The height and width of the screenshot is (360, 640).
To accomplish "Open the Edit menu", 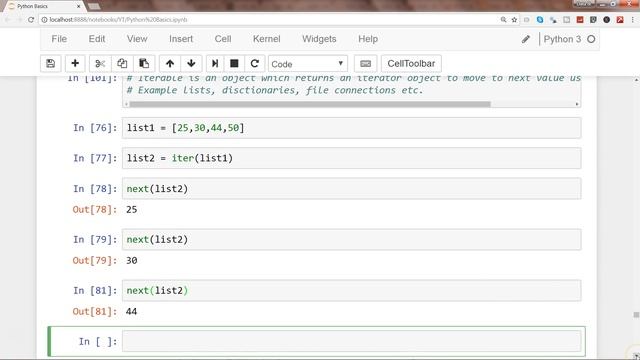I will (97, 39).
